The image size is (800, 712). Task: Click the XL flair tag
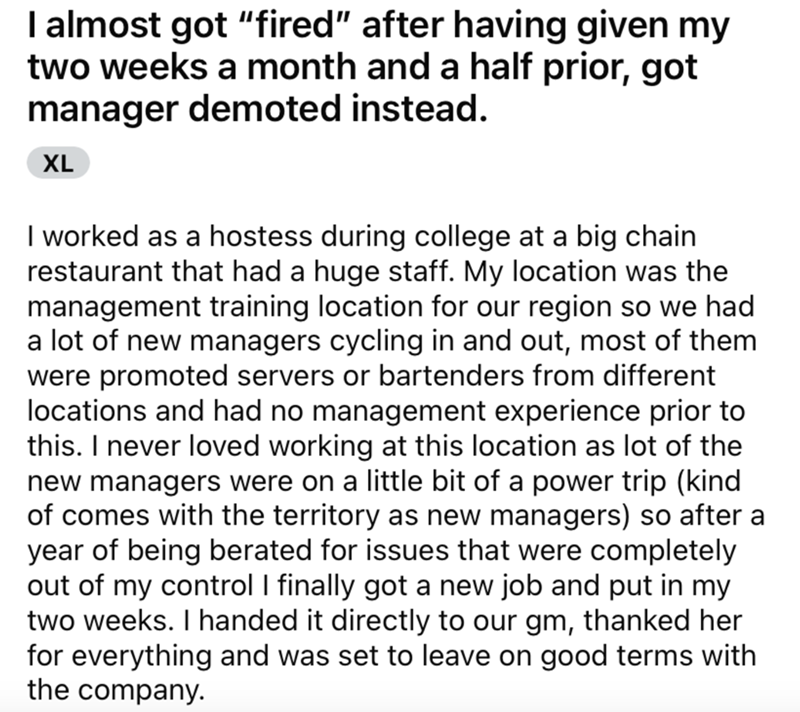(x=58, y=163)
